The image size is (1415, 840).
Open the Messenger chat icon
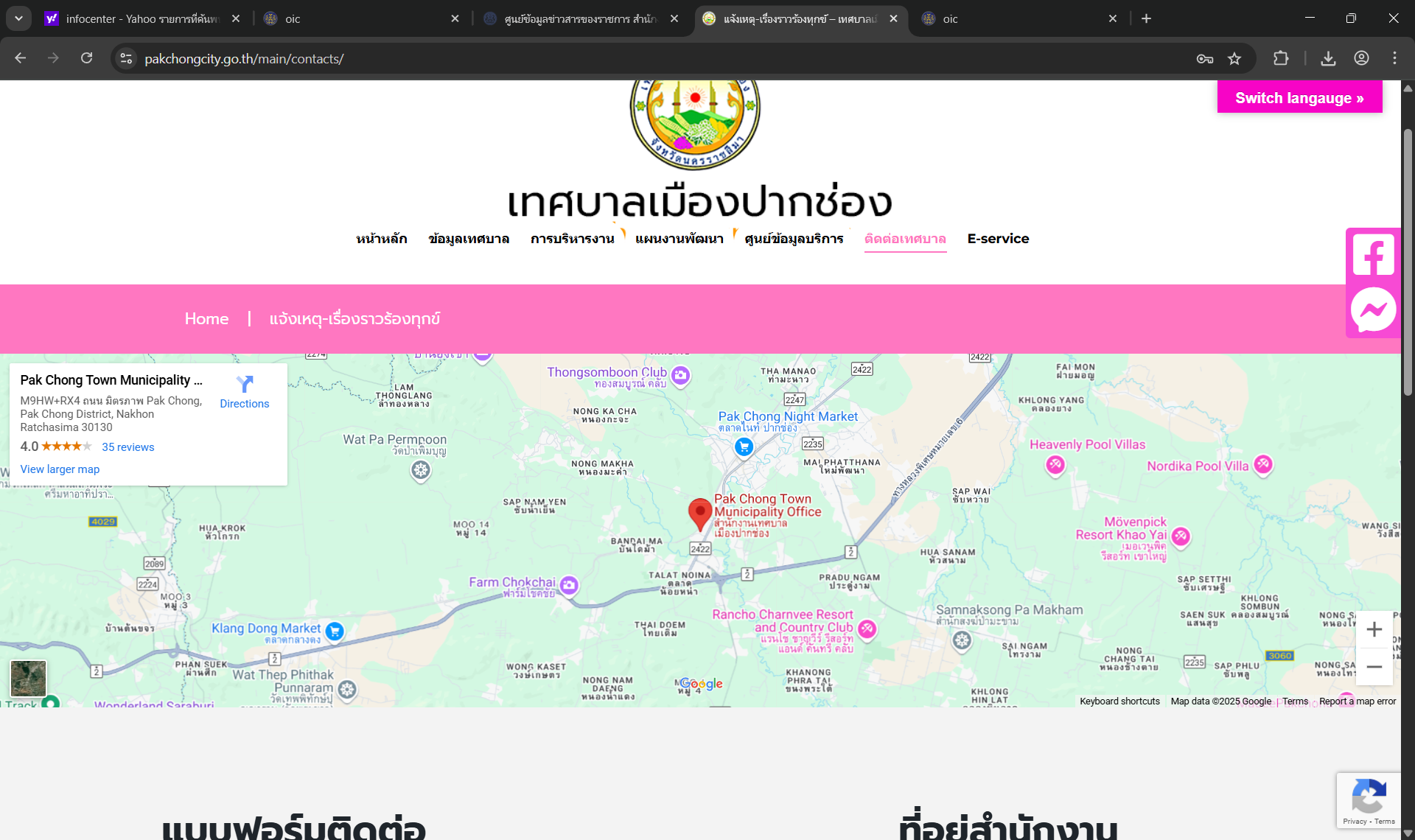click(x=1373, y=309)
